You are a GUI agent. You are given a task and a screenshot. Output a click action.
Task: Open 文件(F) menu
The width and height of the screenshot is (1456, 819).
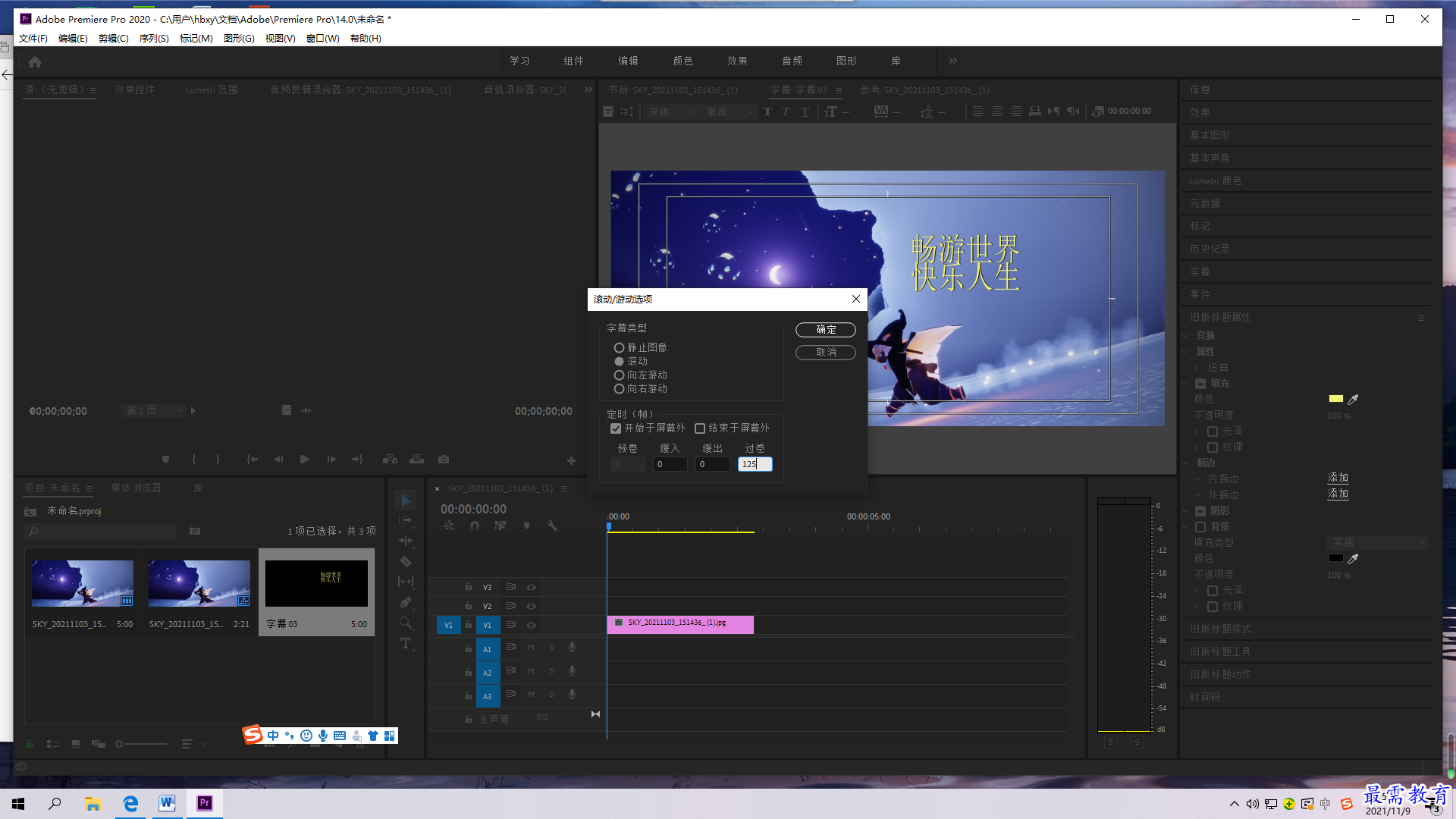[33, 39]
